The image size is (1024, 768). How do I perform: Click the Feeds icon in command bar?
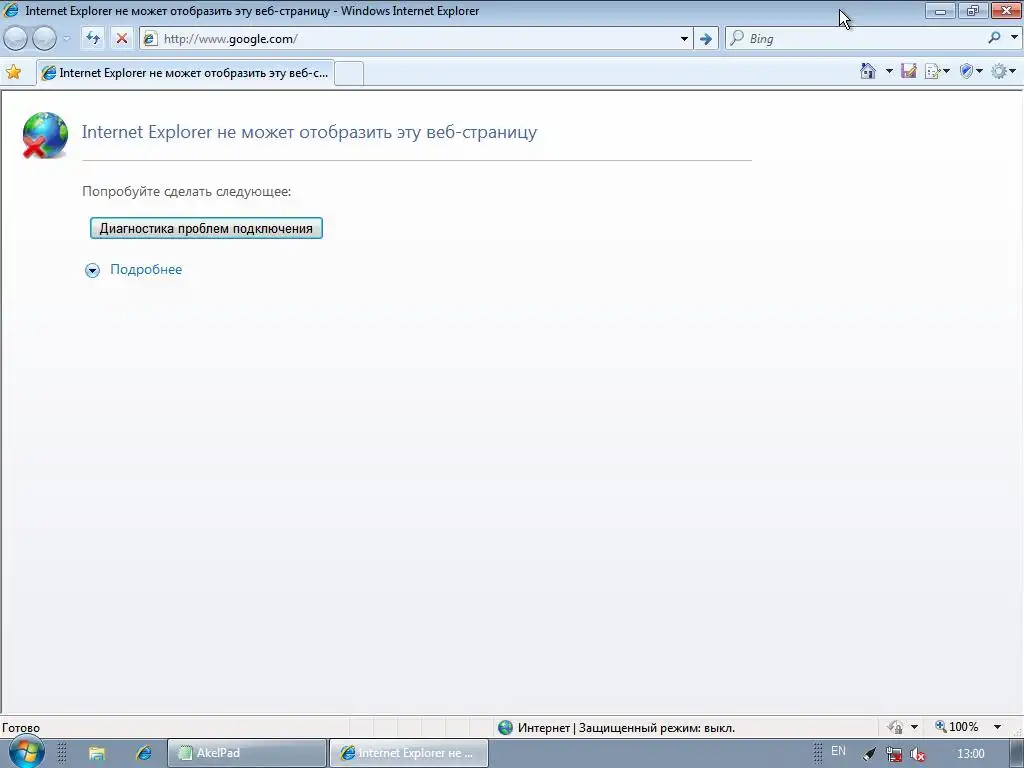[908, 71]
